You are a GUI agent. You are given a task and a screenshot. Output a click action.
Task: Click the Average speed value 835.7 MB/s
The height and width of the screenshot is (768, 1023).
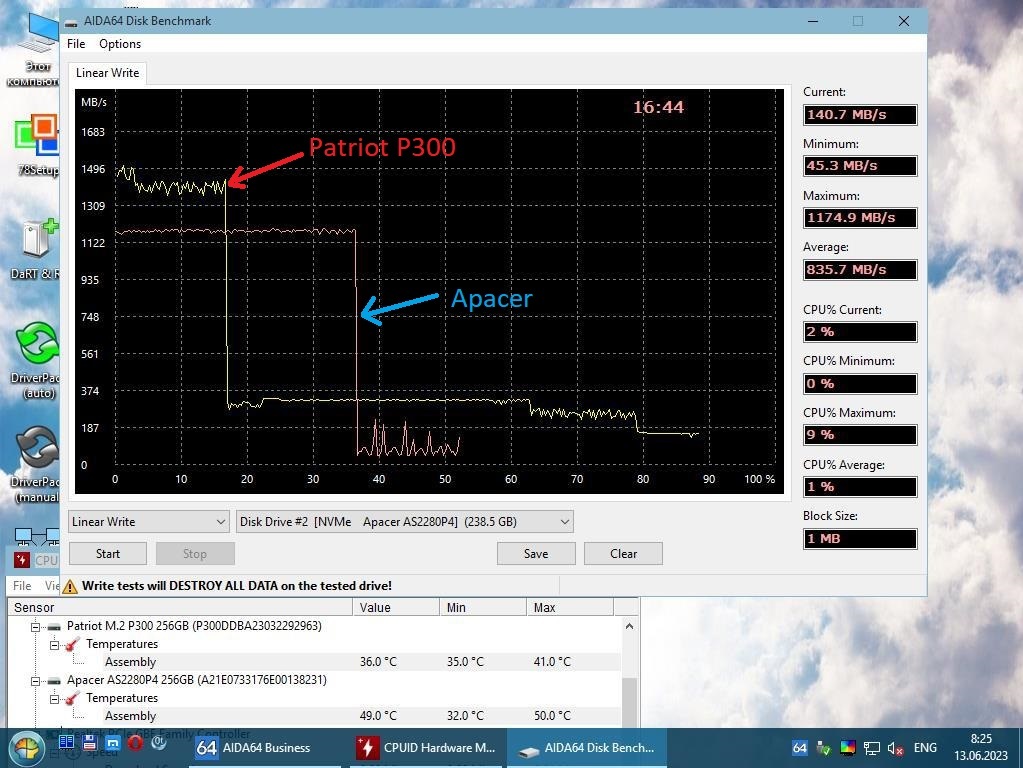860,269
